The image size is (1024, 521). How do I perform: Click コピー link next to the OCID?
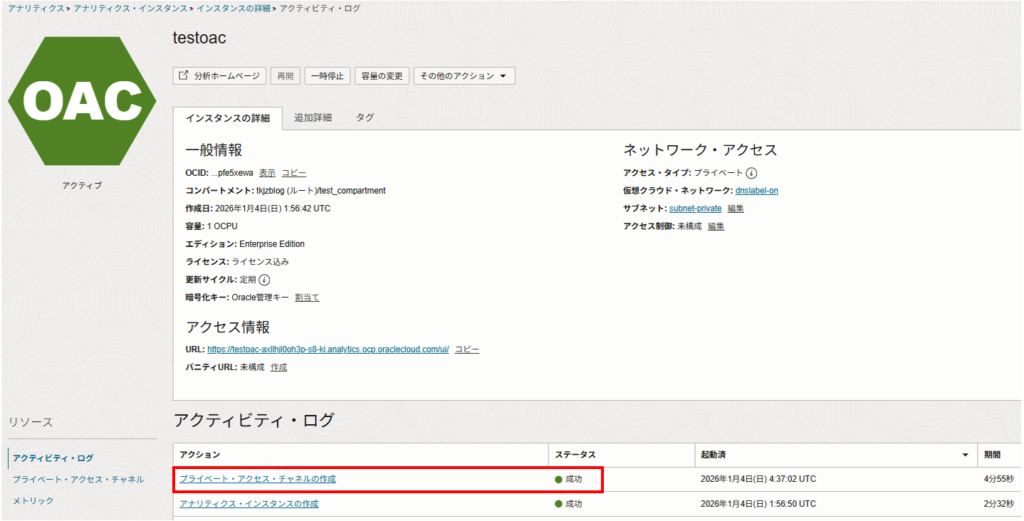294,173
